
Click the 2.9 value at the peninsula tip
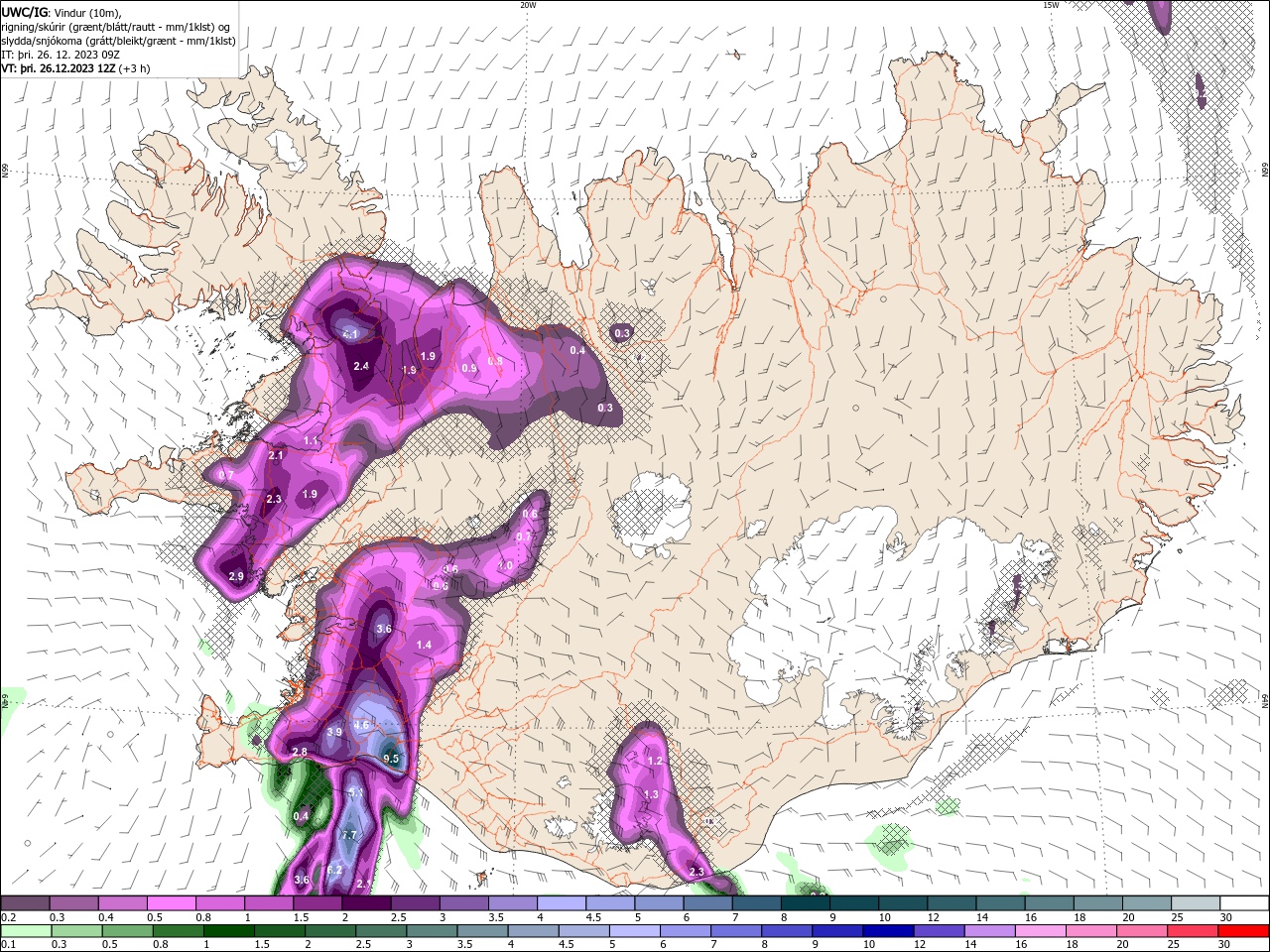click(236, 576)
